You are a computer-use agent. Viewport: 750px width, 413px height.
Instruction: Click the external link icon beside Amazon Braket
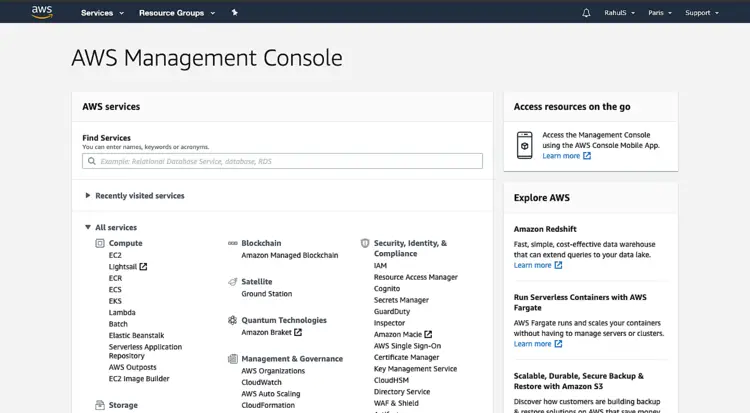[x=298, y=332]
